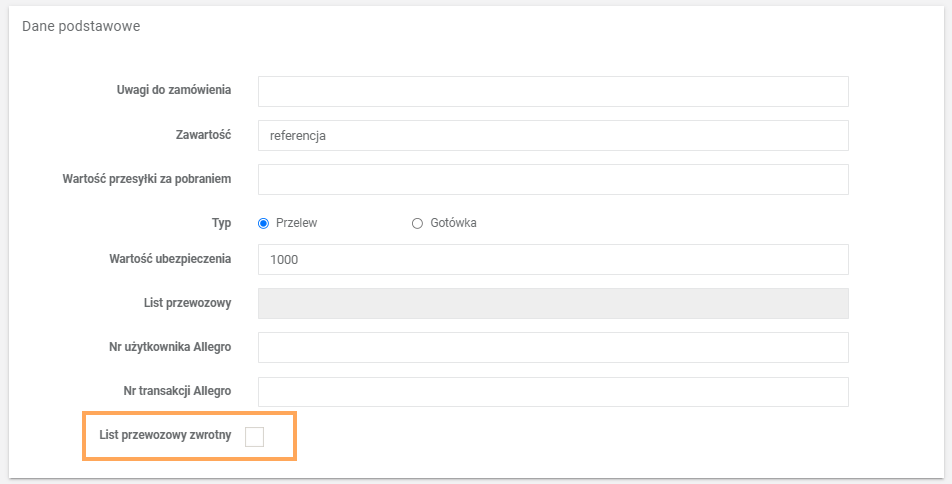Select the Przelew radio button
Screen dimensions: 952x484
coord(264,223)
